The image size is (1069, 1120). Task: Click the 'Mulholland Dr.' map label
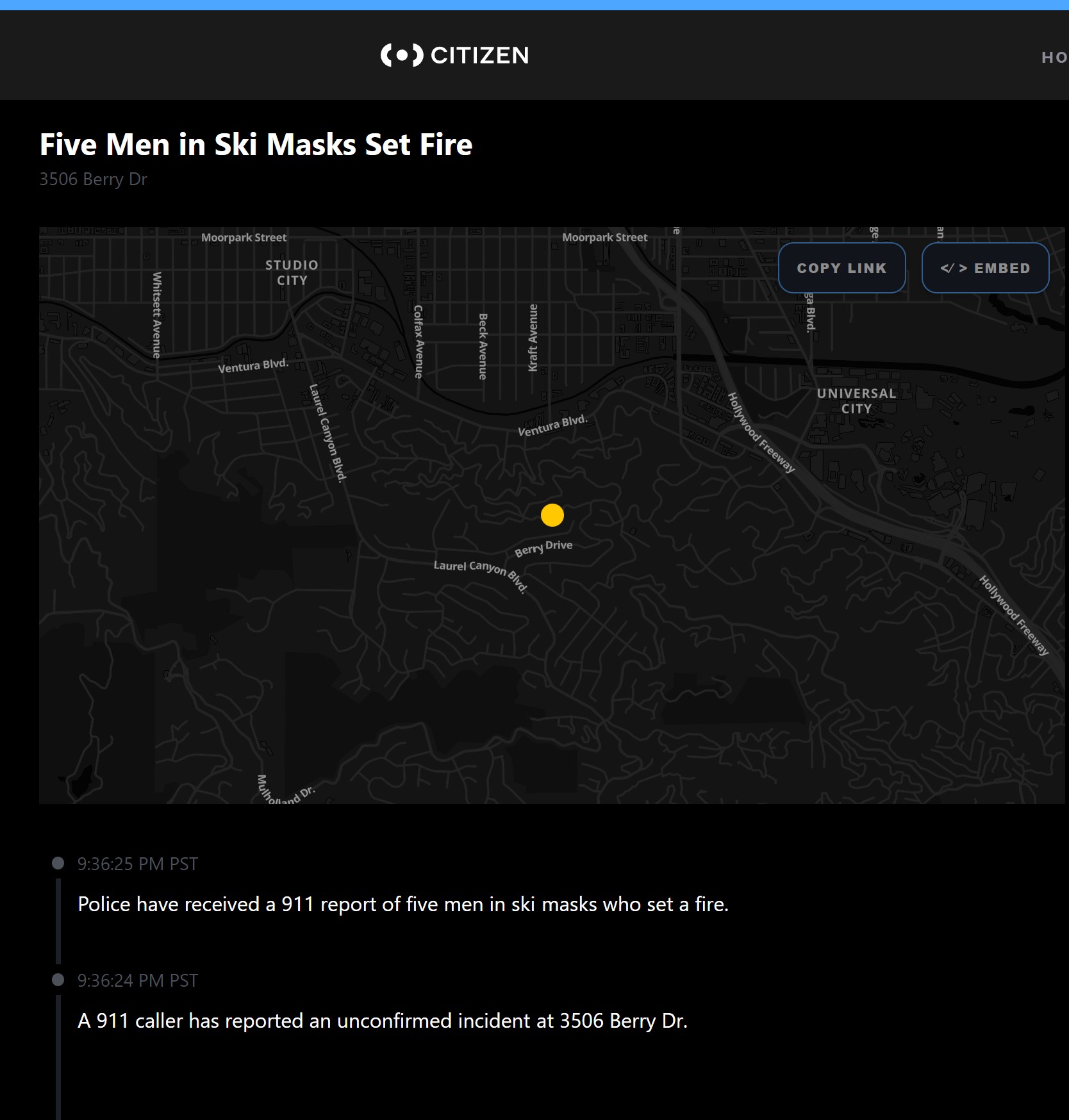pyautogui.click(x=285, y=791)
